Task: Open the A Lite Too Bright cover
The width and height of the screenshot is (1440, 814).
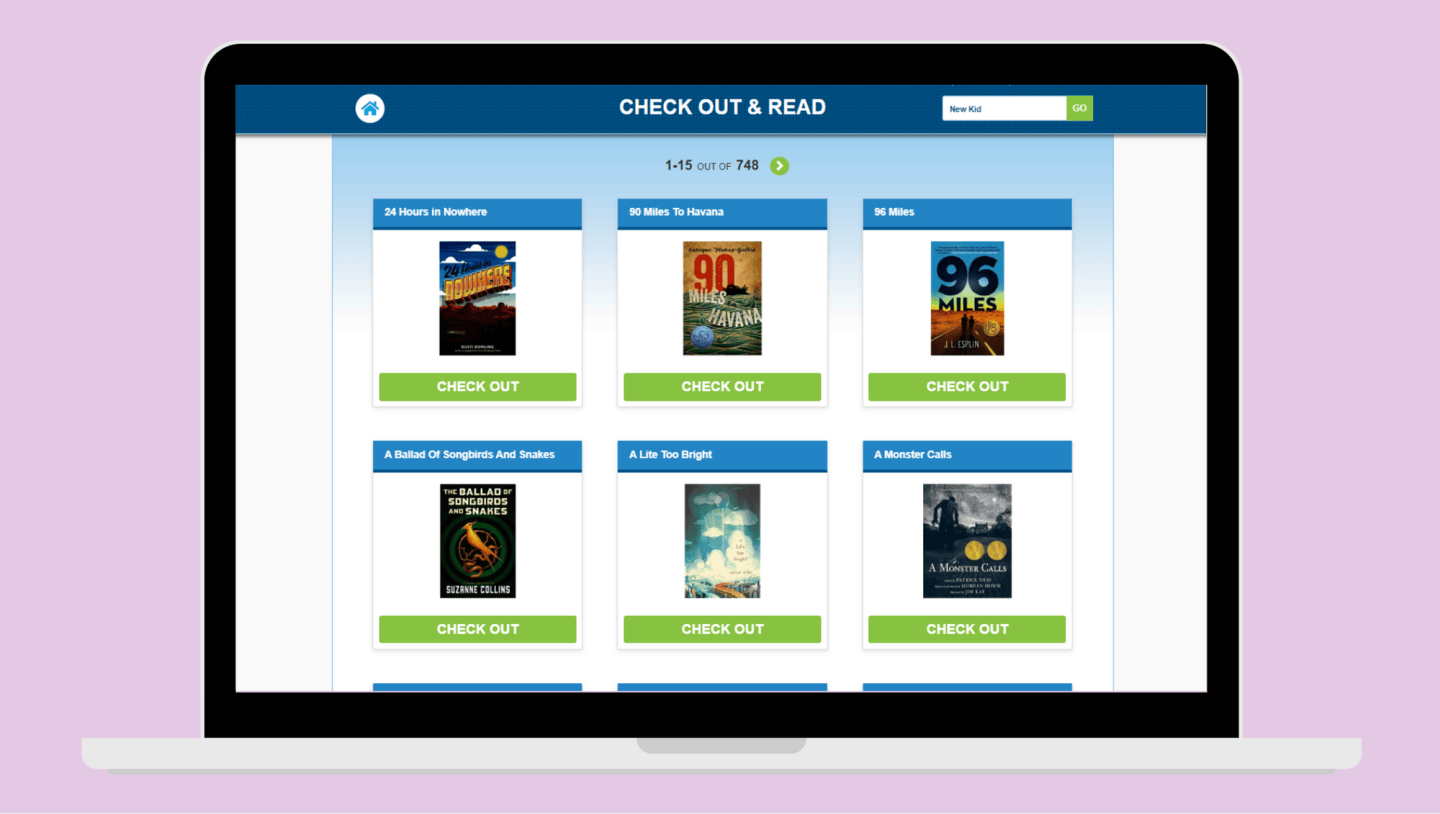Action: (x=722, y=541)
